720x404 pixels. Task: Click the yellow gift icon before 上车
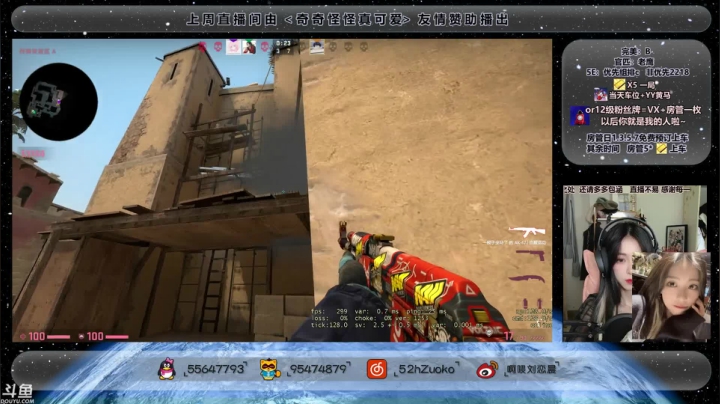tap(662, 148)
